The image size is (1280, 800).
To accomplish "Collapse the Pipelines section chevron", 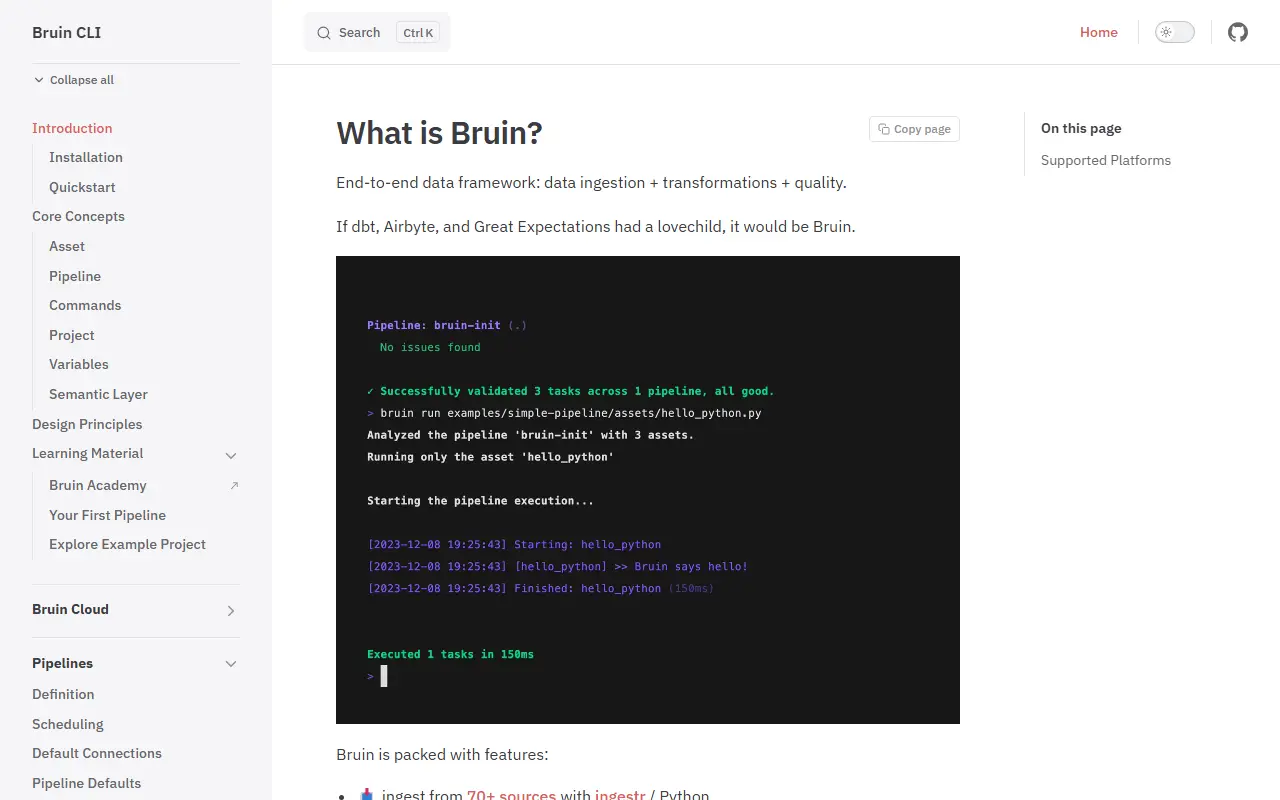I will [231, 664].
